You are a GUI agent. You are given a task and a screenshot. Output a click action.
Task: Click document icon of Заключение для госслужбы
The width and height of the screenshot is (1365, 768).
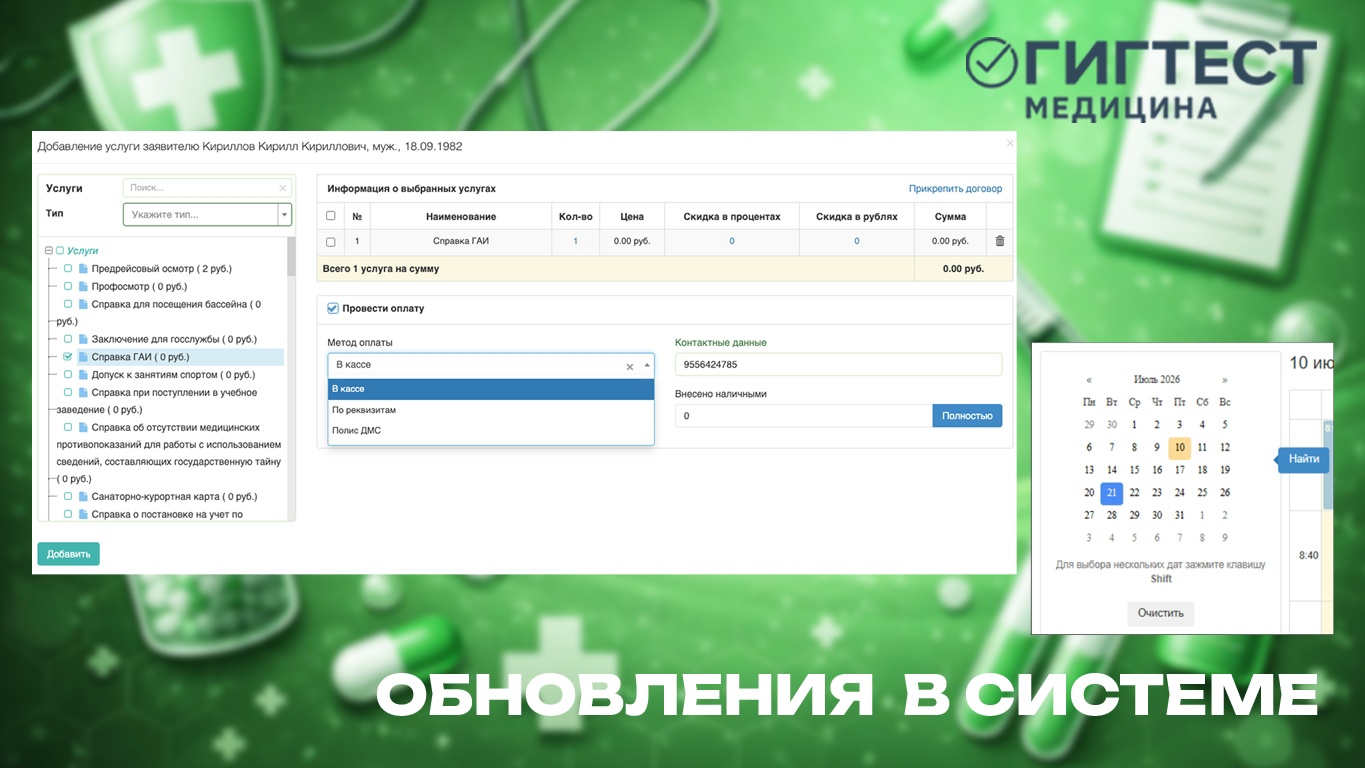pos(83,339)
